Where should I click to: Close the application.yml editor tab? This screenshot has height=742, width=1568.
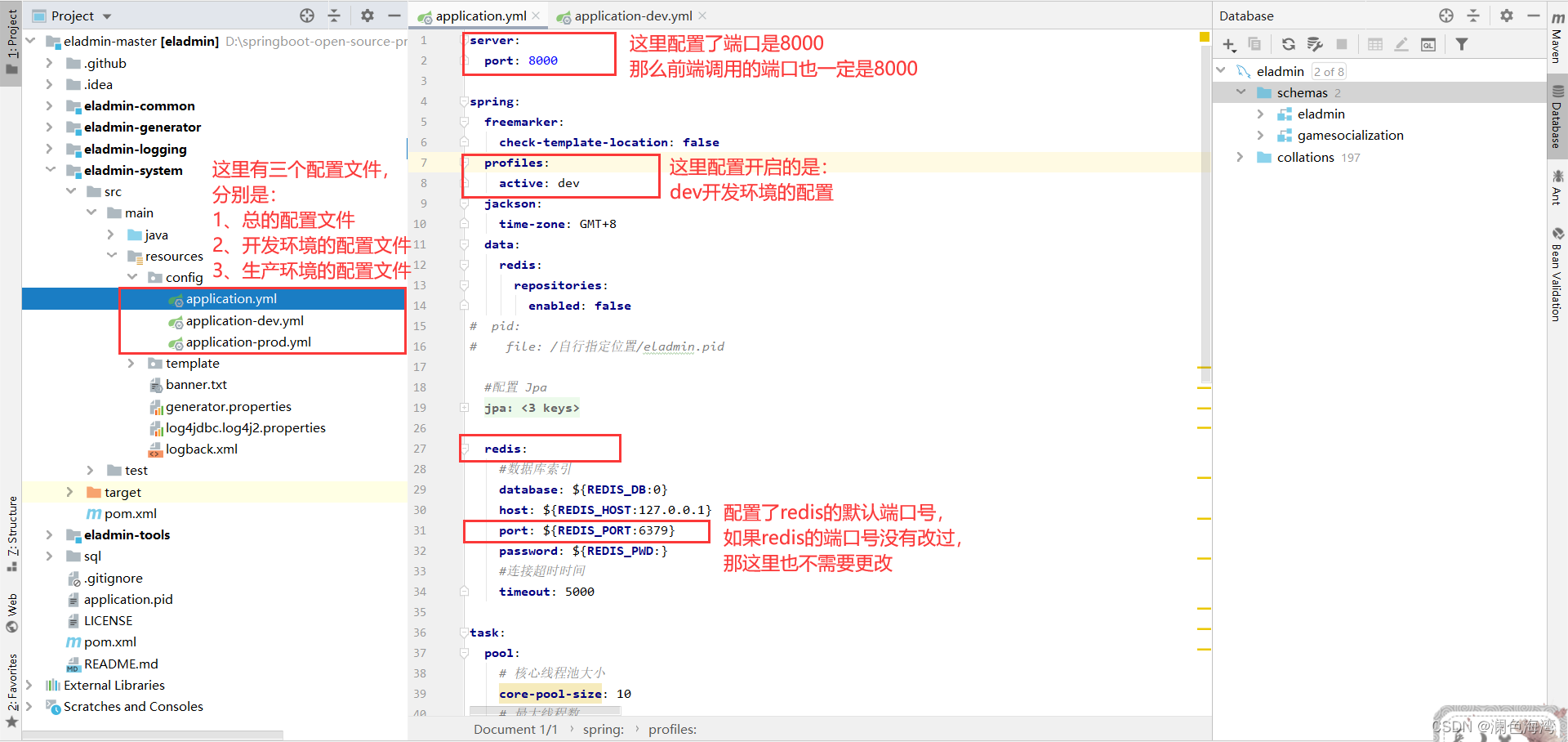536,16
